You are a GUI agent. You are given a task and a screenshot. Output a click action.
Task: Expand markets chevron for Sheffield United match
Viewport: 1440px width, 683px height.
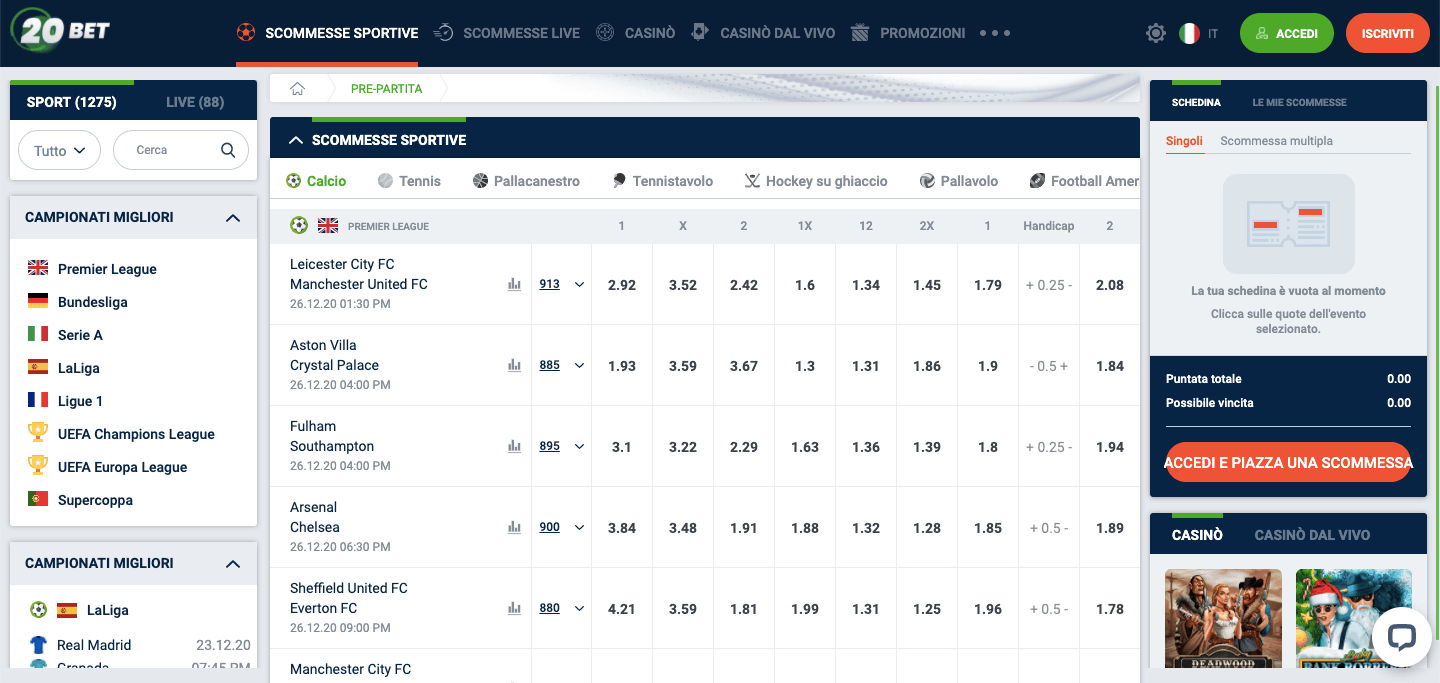coord(579,609)
